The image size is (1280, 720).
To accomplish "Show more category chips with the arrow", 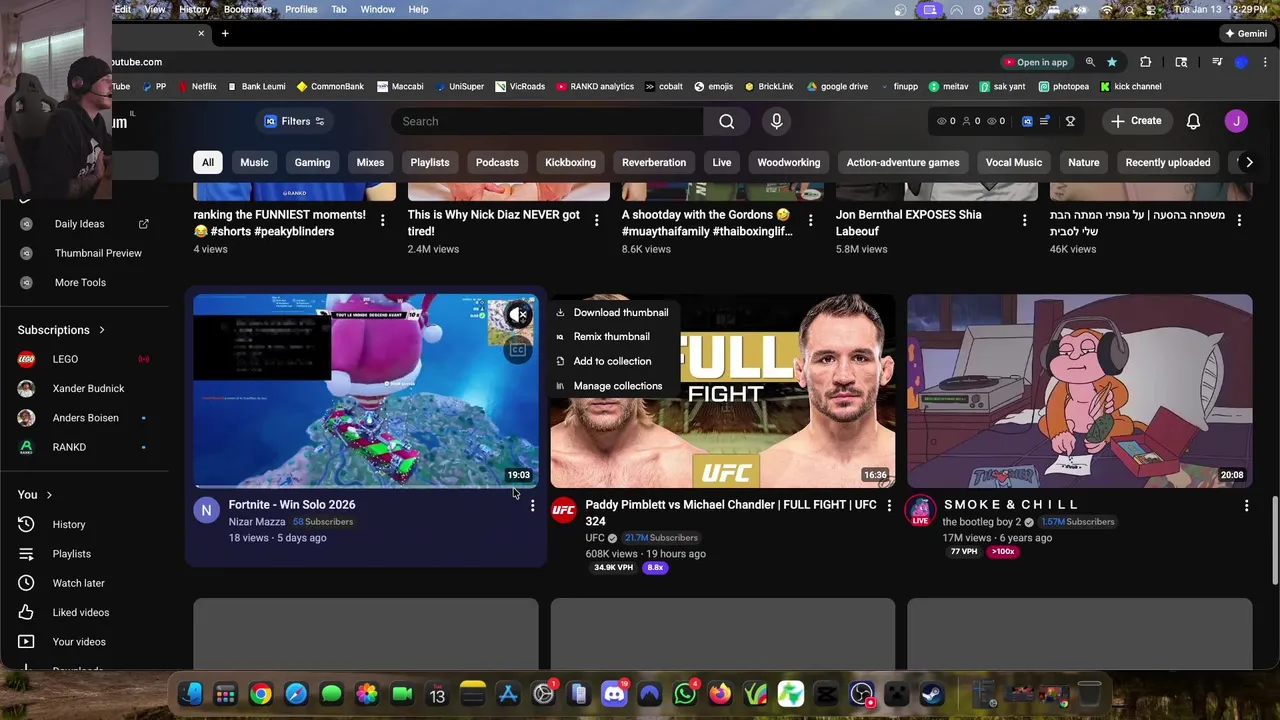I will (x=1249, y=162).
